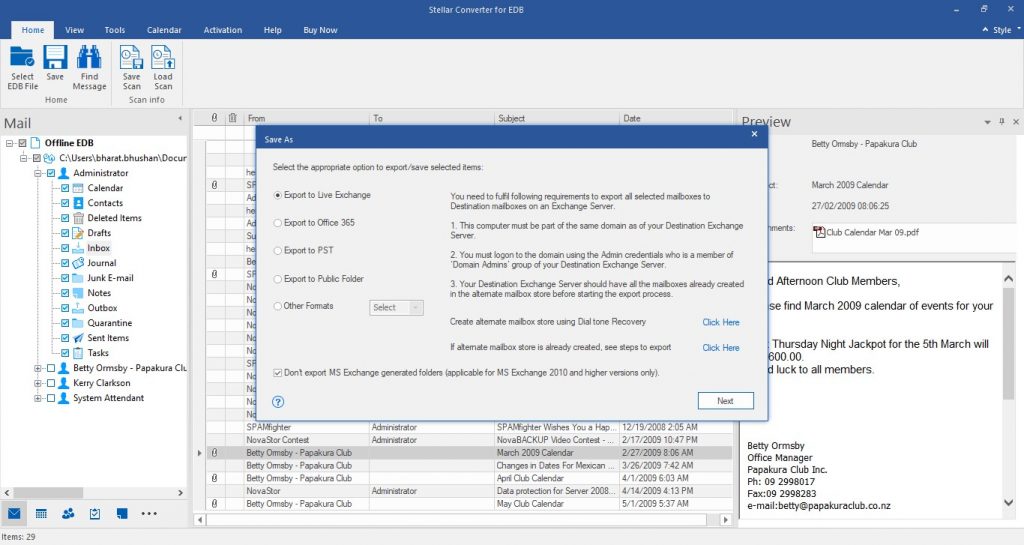
Task: Open the Contacts view icon at bottom
Action: (68, 514)
